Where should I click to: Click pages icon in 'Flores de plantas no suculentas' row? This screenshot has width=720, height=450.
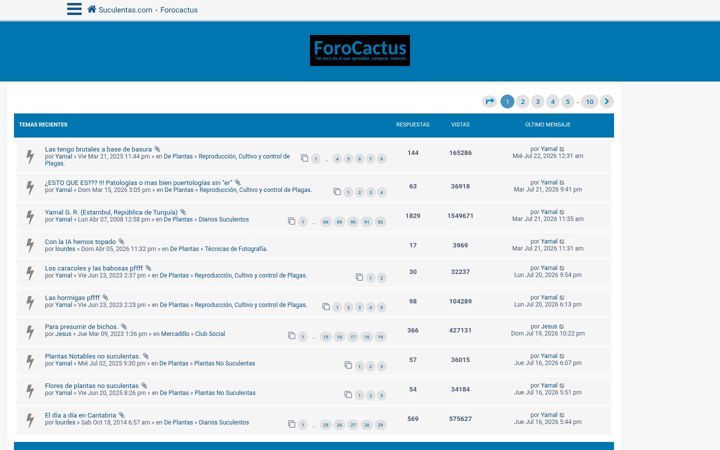[348, 395]
